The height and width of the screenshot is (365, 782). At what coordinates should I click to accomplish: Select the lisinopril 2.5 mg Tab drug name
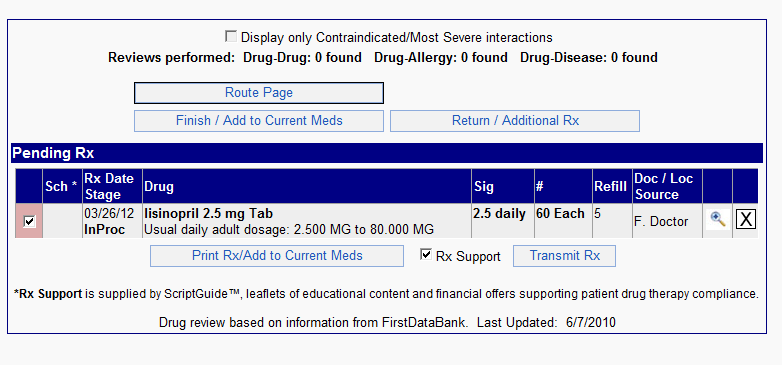[x=208, y=213]
